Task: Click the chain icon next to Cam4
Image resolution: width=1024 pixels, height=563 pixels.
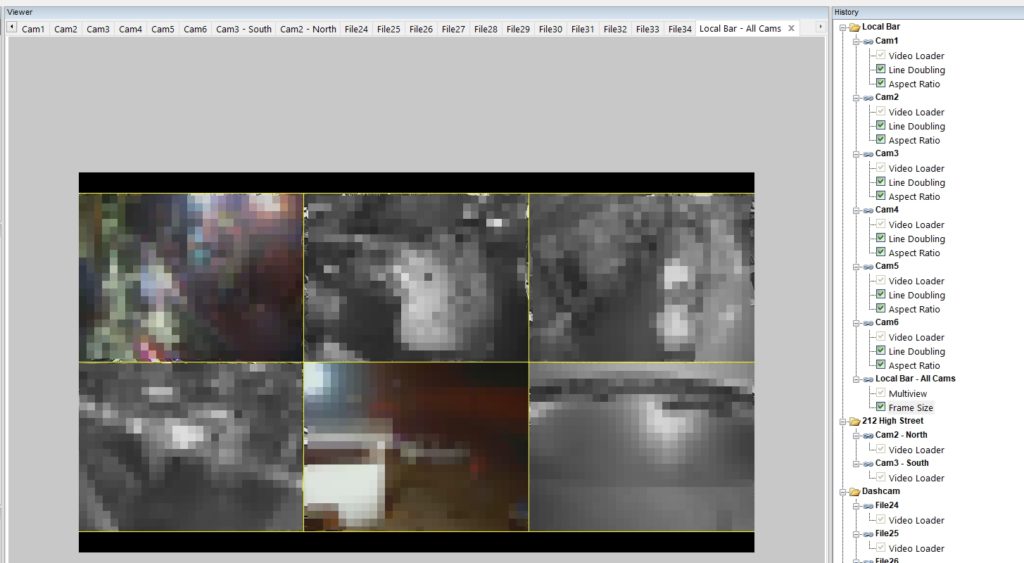Action: coord(868,210)
